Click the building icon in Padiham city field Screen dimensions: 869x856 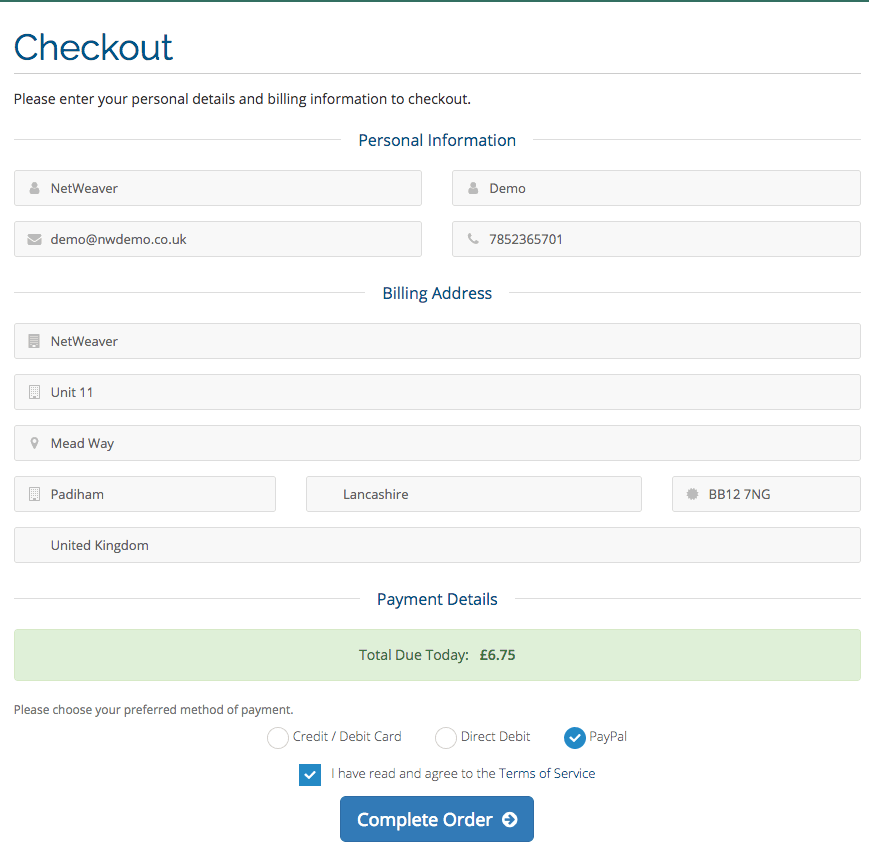pyautogui.click(x=34, y=494)
